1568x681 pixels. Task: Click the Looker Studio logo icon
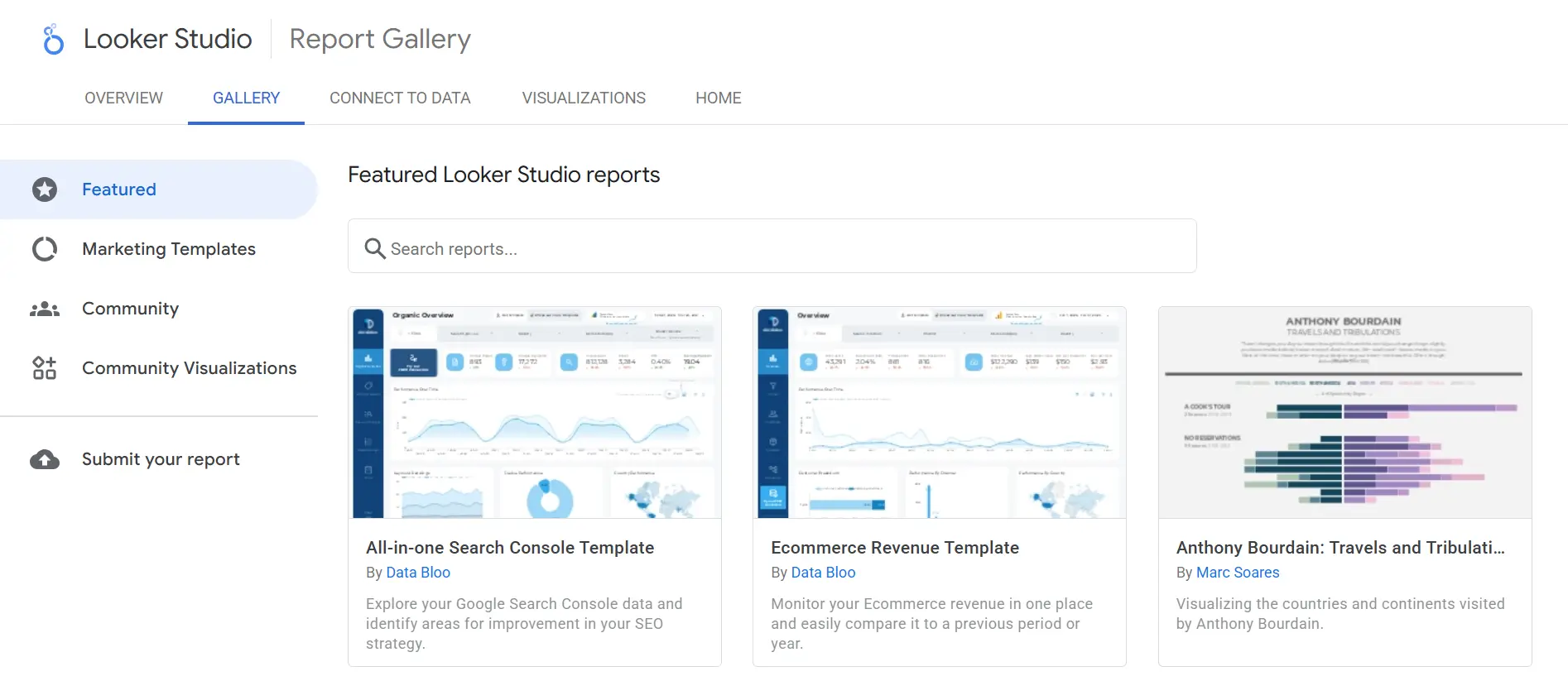[x=53, y=39]
